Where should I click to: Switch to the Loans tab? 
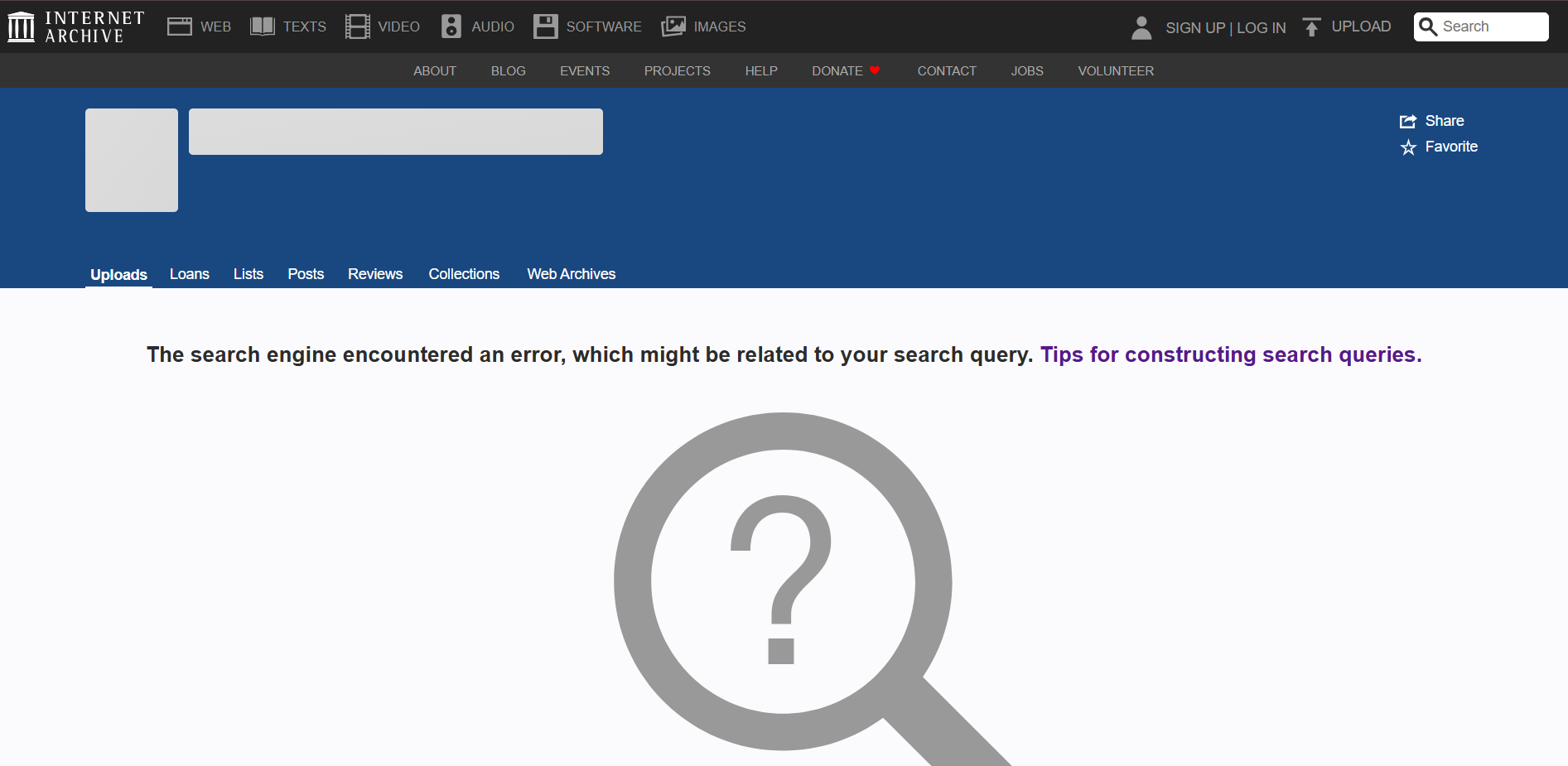click(x=190, y=274)
